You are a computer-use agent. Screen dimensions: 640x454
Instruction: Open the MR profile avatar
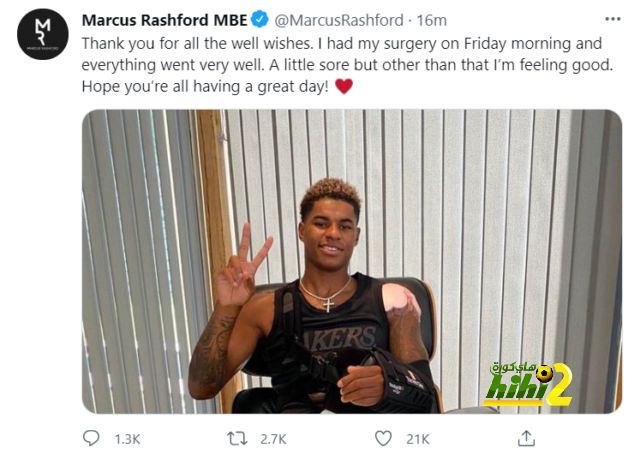[x=43, y=34]
